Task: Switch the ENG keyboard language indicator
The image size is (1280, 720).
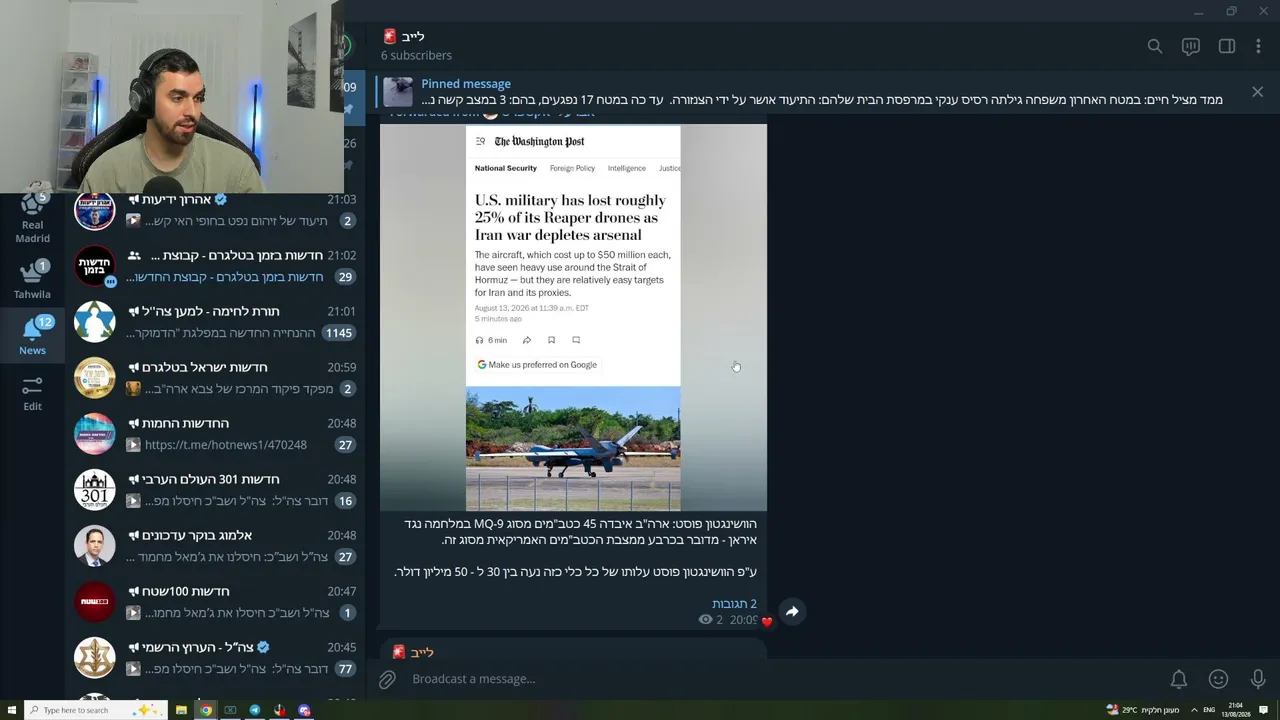Action: point(1209,710)
